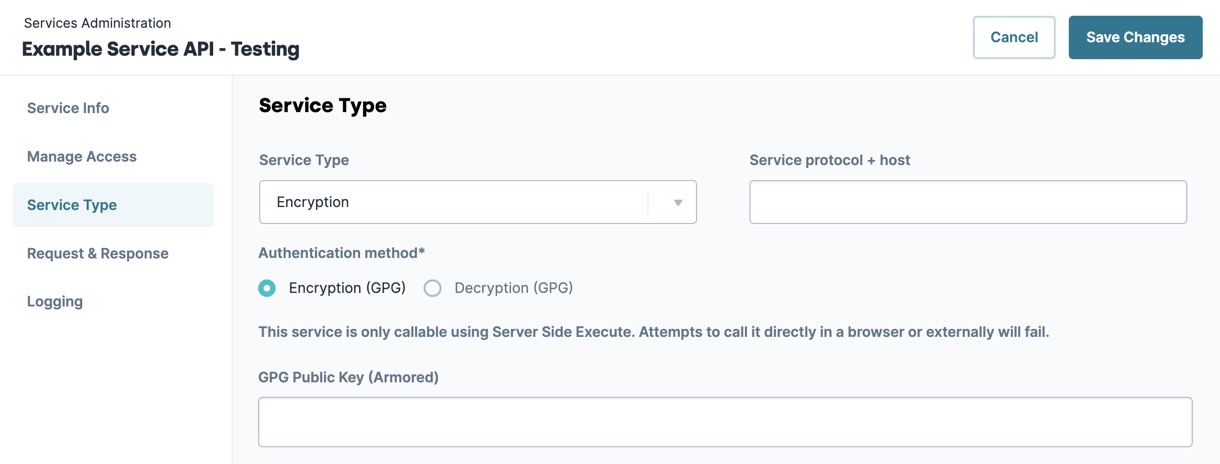Click the GPG Public Key (Armored) label
Image resolution: width=1220 pixels, height=464 pixels.
point(349,377)
